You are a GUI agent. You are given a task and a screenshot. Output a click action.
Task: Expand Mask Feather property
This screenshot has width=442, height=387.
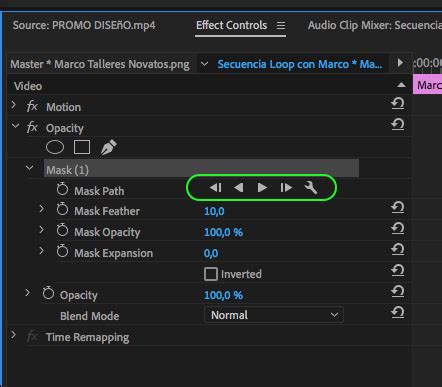[41, 209]
